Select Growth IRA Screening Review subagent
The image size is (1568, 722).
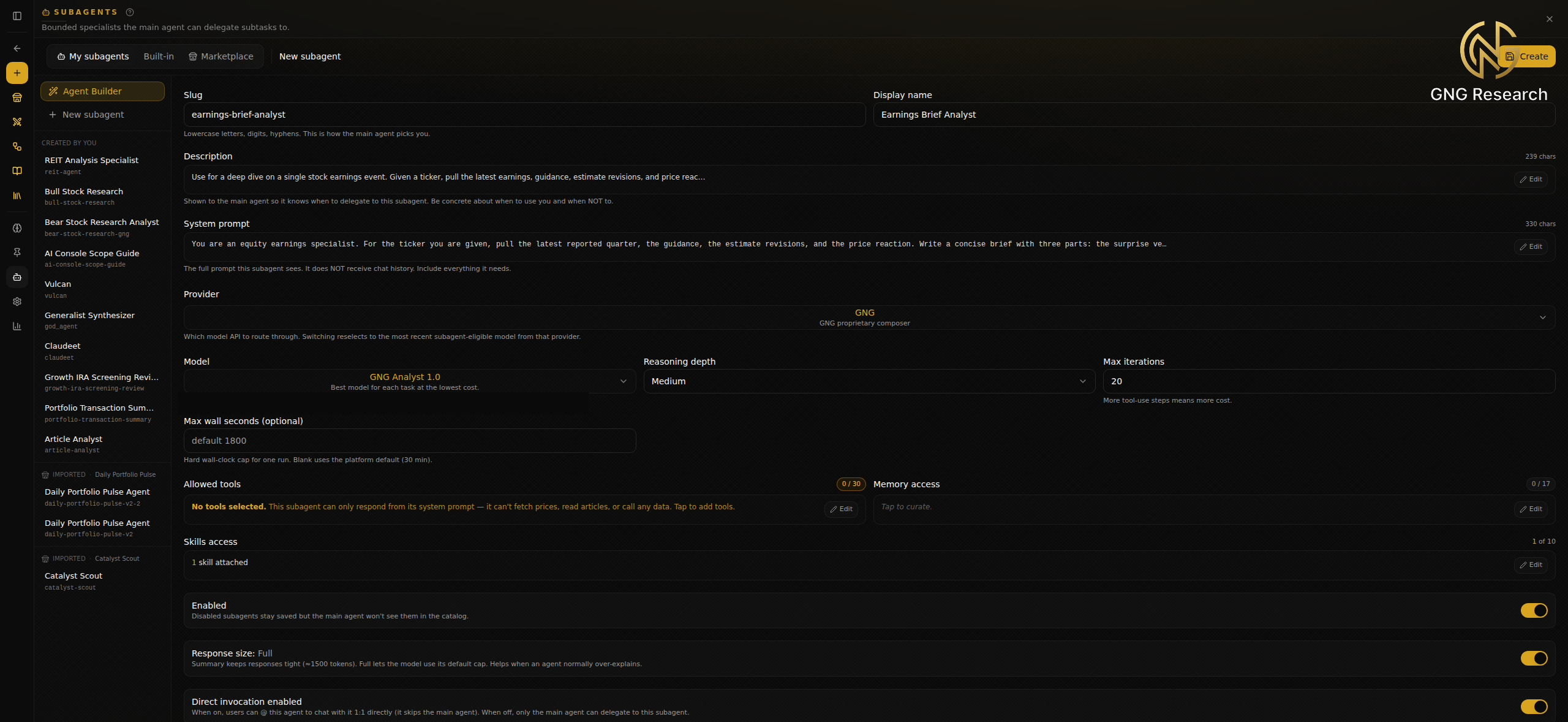(x=102, y=382)
